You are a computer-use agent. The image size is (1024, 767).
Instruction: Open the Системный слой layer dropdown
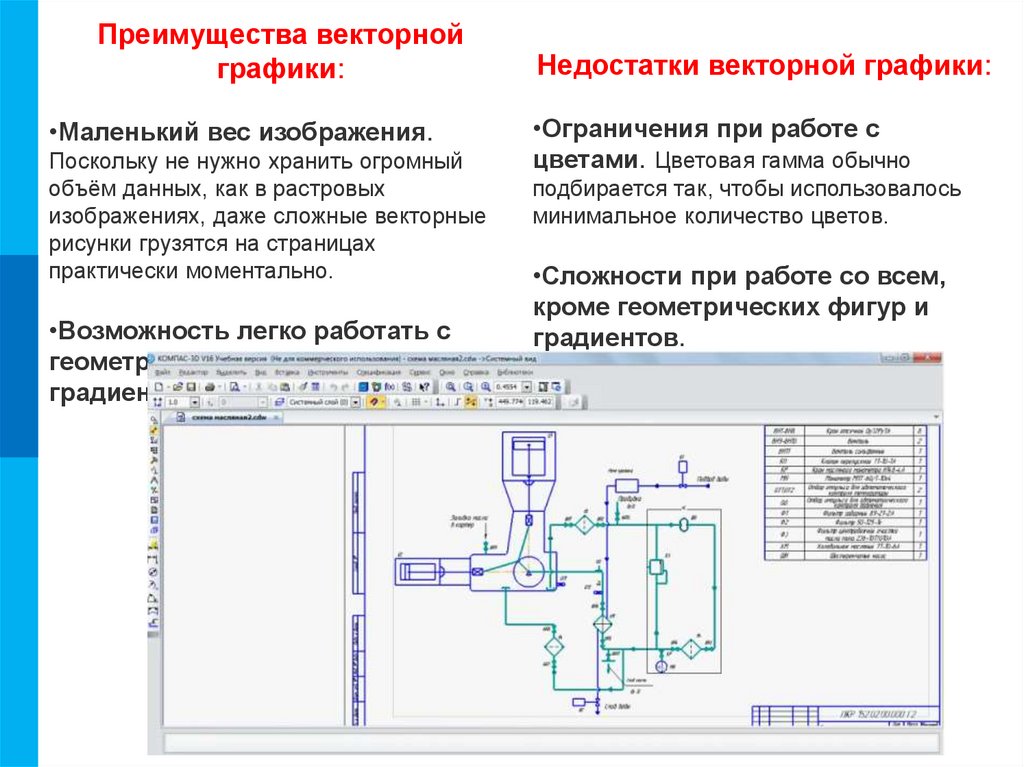click(x=356, y=402)
